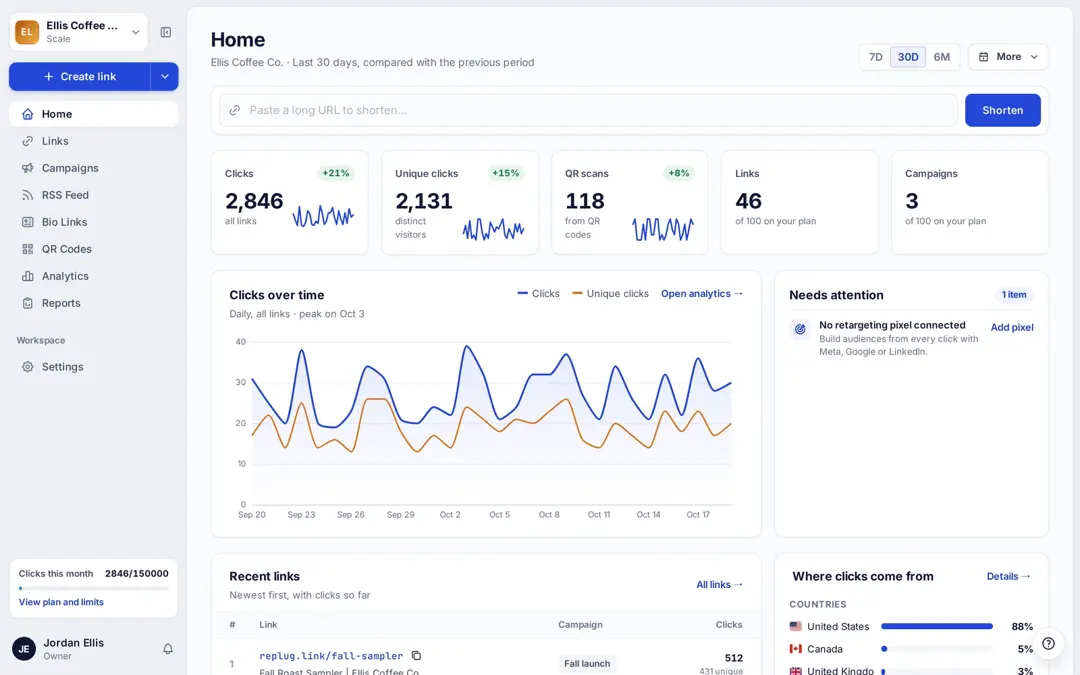This screenshot has width=1080, height=675.
Task: Toggle the Unique clicks series in legend
Action: click(x=610, y=293)
